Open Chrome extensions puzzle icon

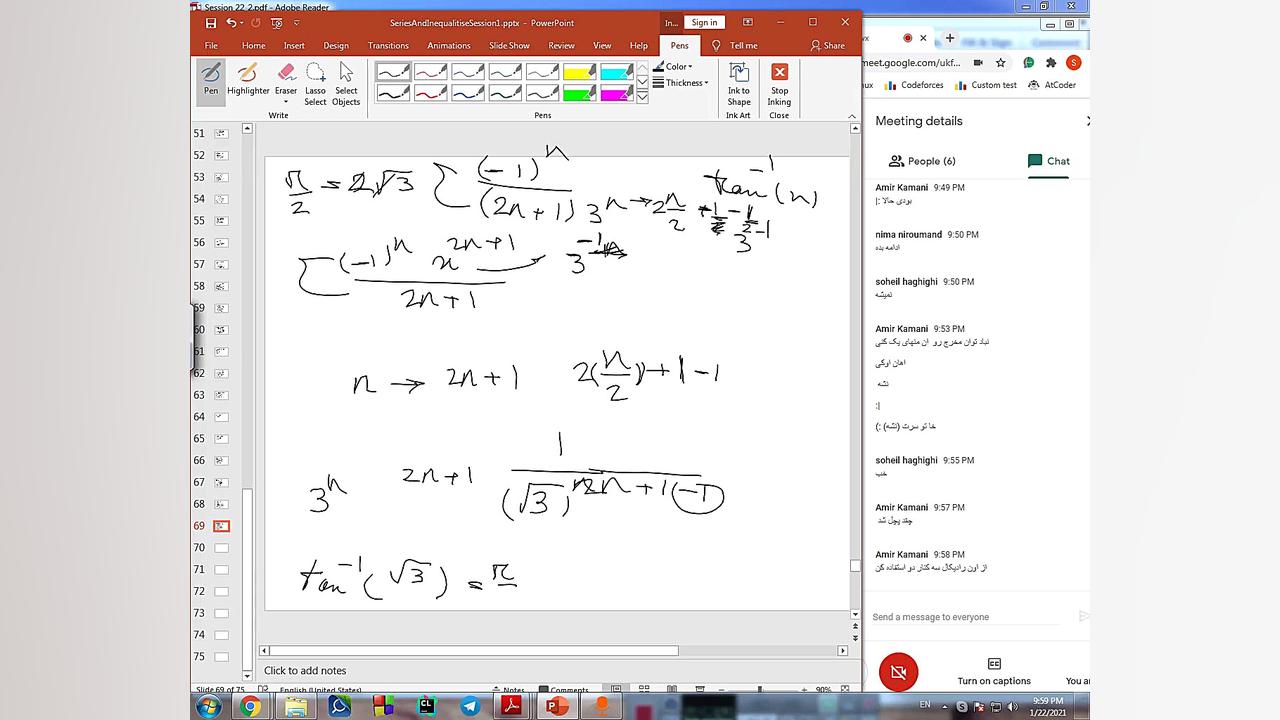click(x=1051, y=63)
